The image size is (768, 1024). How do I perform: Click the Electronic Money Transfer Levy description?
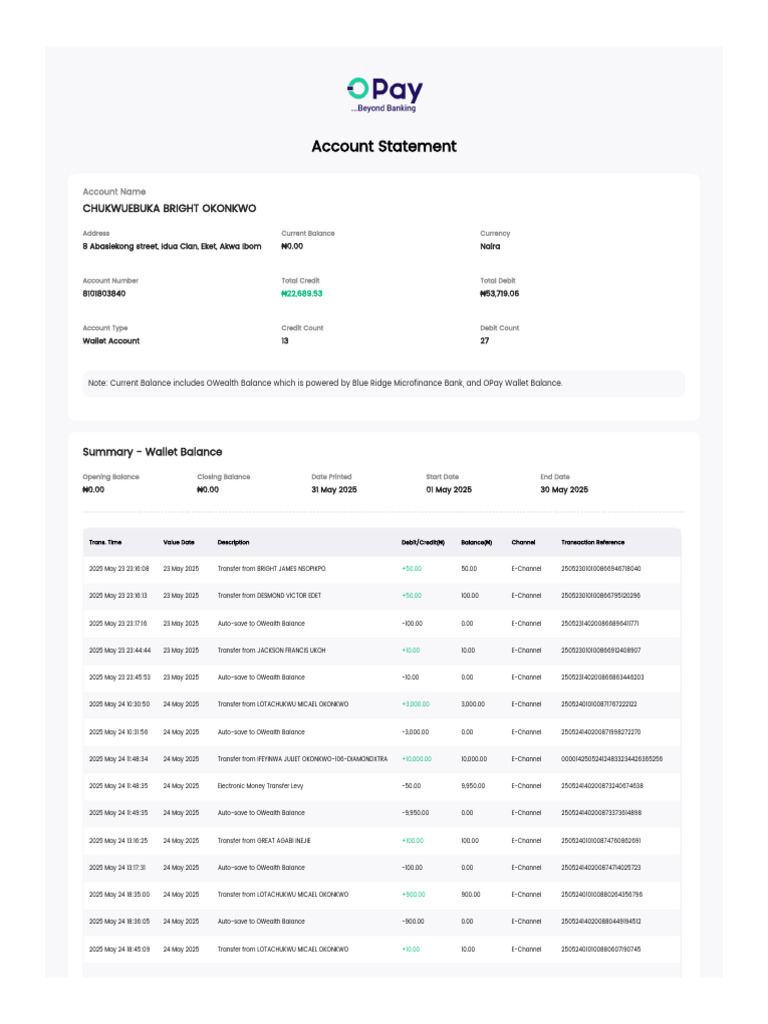pyautogui.click(x=264, y=786)
